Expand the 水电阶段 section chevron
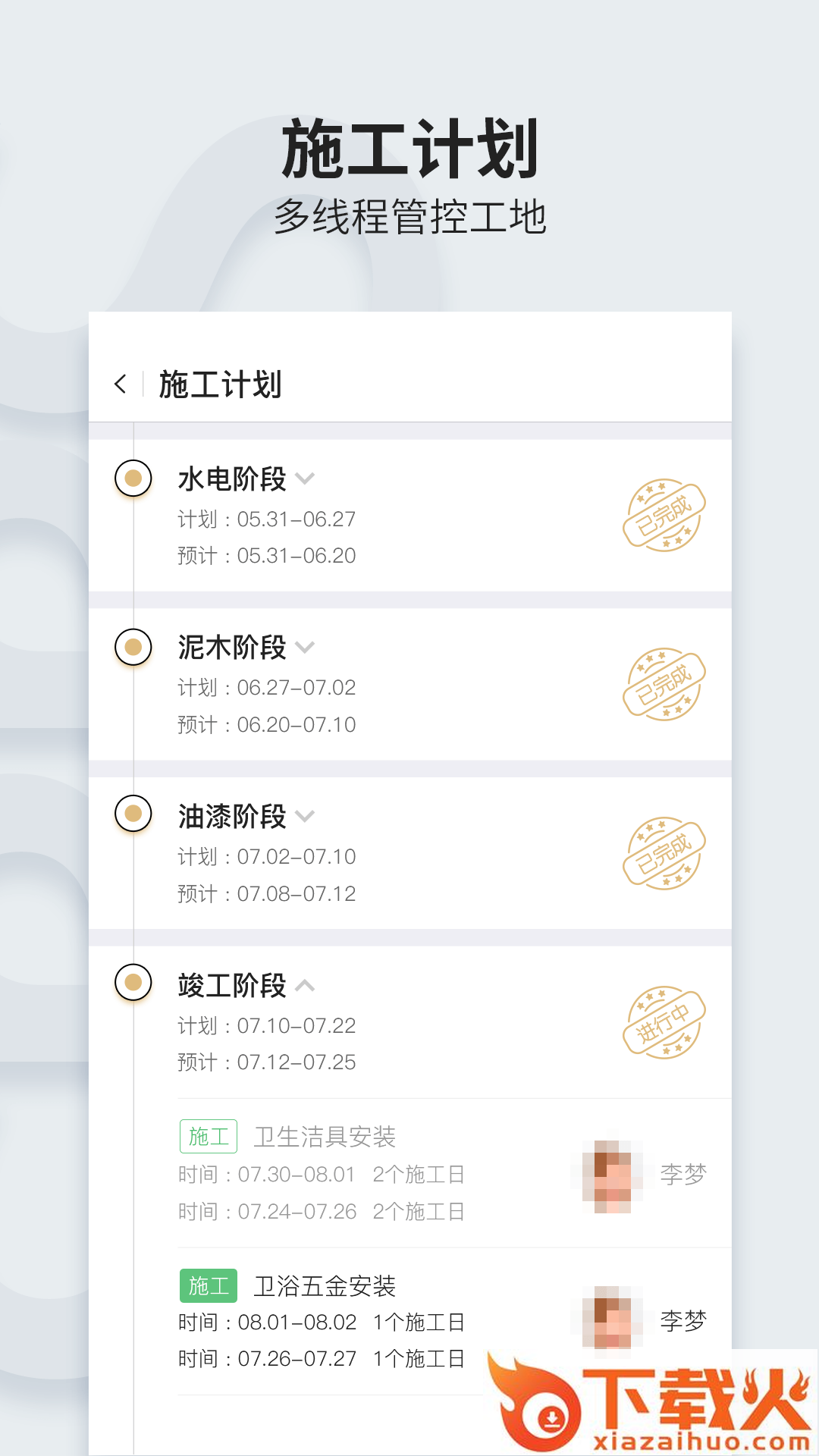This screenshot has height=1456, width=819. [305, 479]
